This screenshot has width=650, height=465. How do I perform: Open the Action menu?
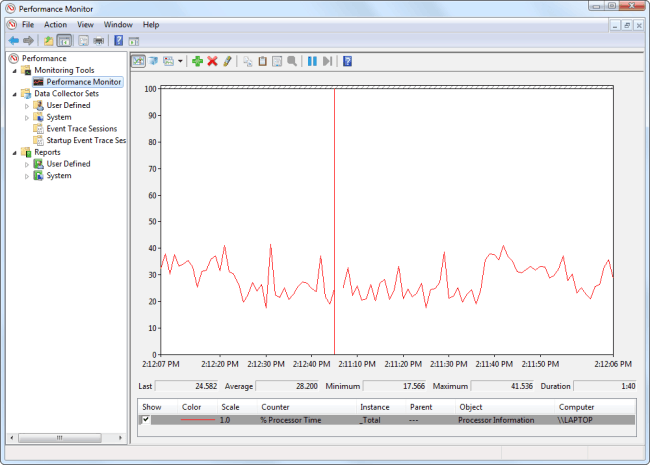coord(55,24)
